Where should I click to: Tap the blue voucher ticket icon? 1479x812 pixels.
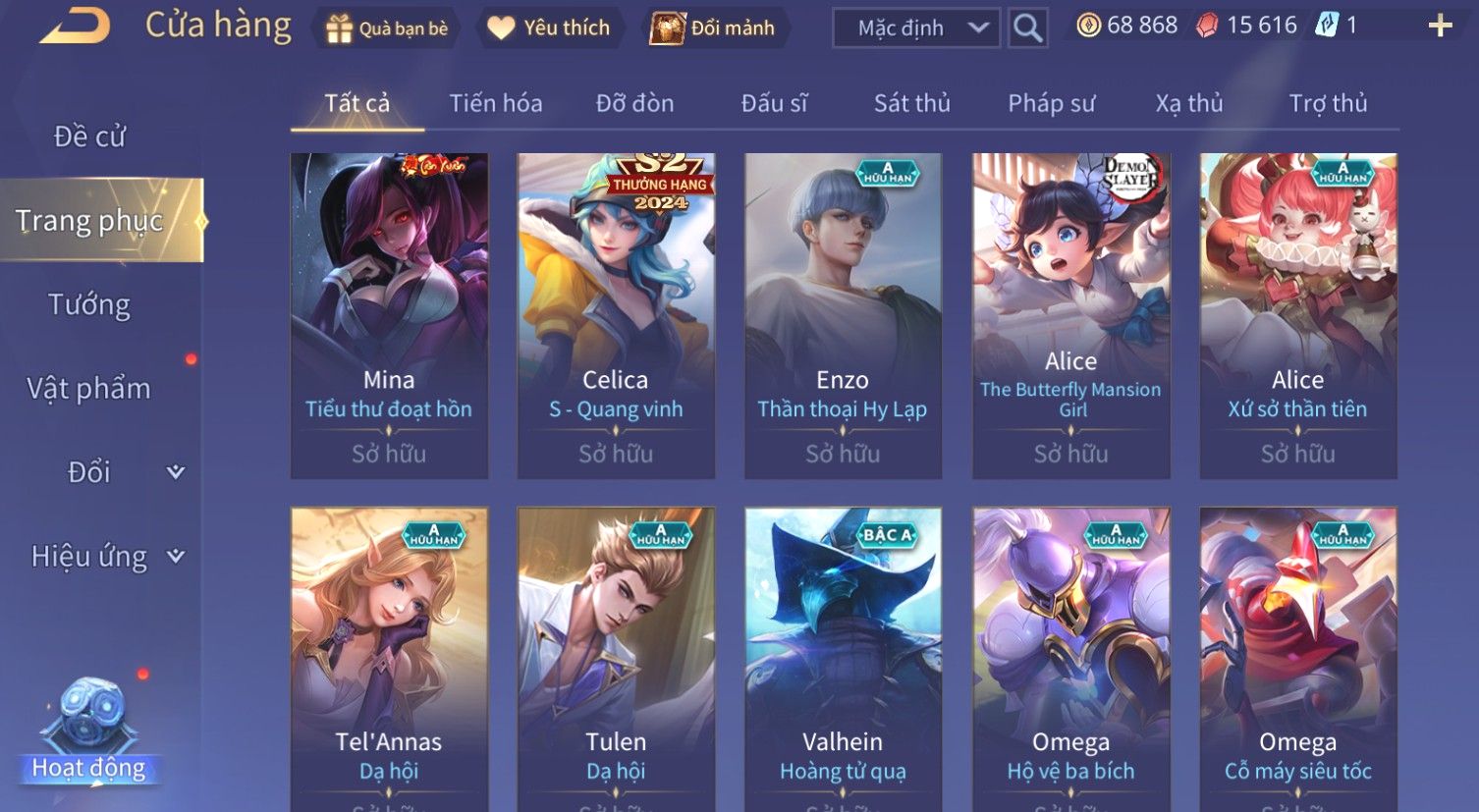[1327, 26]
